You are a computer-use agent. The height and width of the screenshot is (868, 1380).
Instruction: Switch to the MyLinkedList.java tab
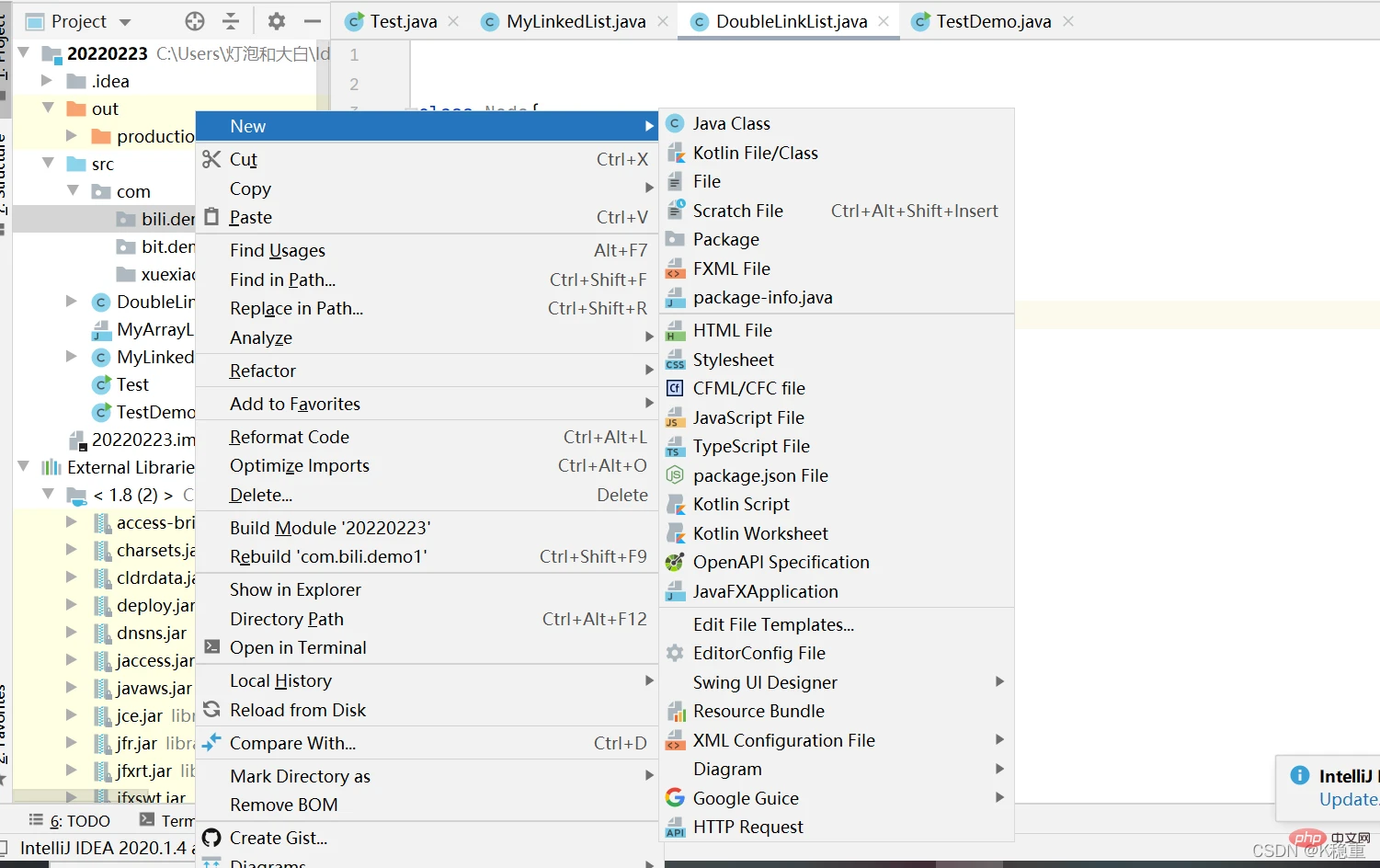pos(576,21)
